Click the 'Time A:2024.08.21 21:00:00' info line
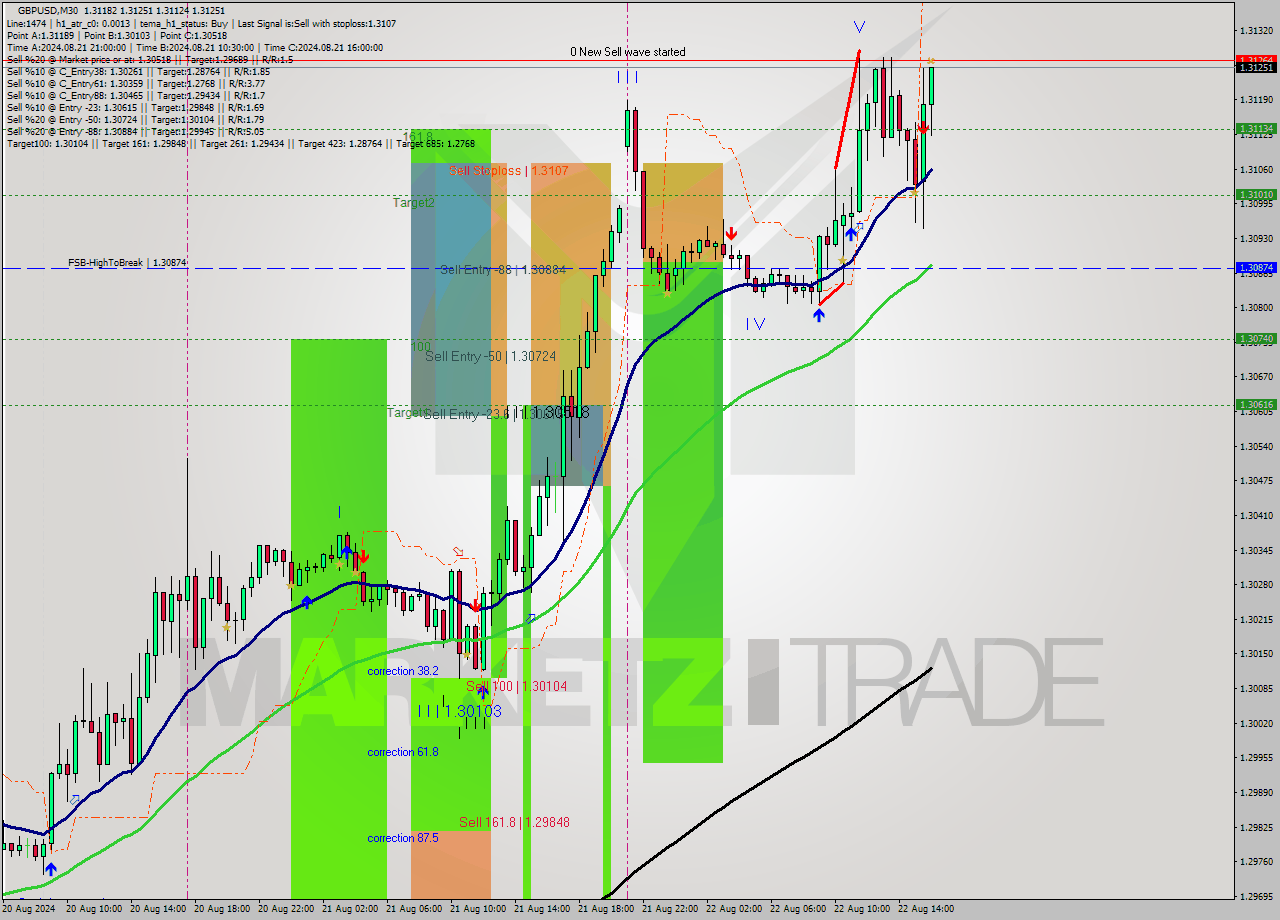Image resolution: width=1280 pixels, height=920 pixels. tap(195, 47)
